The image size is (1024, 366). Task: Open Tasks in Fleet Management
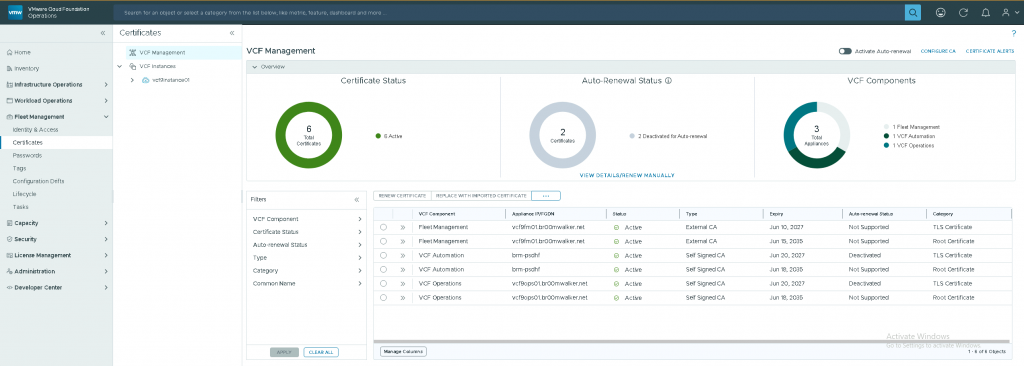21,207
